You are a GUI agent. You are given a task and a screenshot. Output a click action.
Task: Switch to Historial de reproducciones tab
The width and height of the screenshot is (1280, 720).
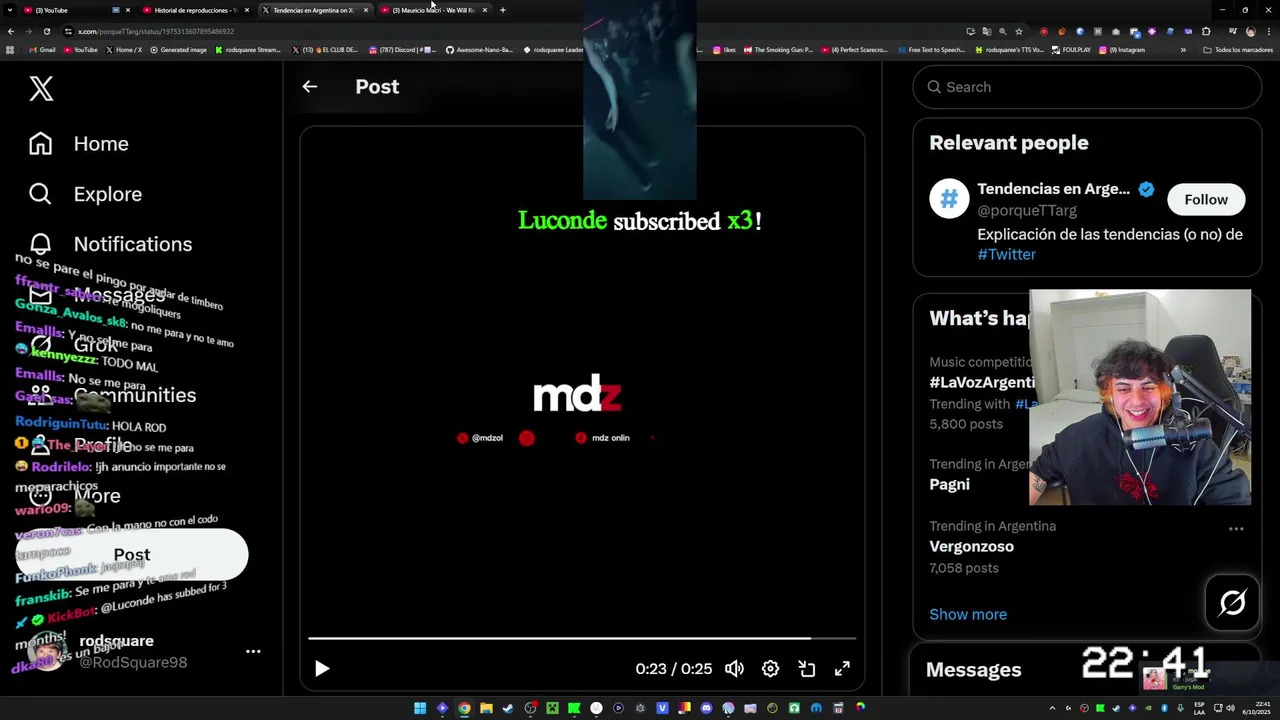[x=194, y=10]
